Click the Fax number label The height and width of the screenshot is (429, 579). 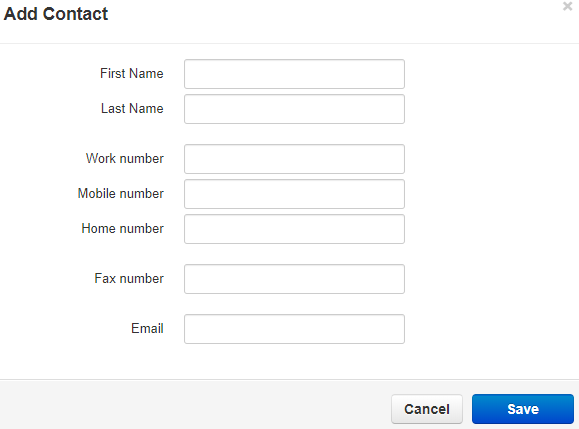pyautogui.click(x=129, y=278)
